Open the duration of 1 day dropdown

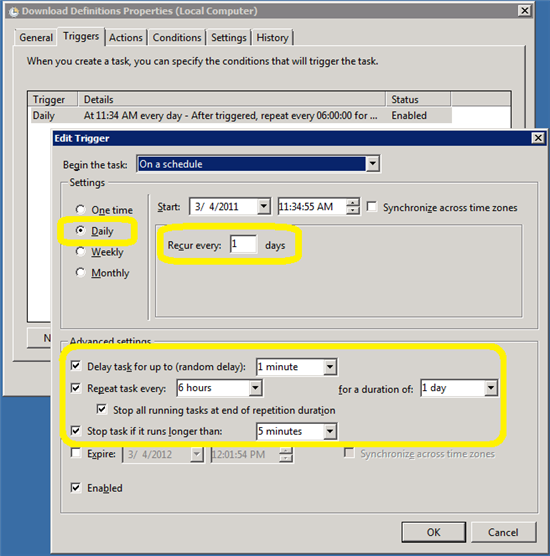point(491,388)
